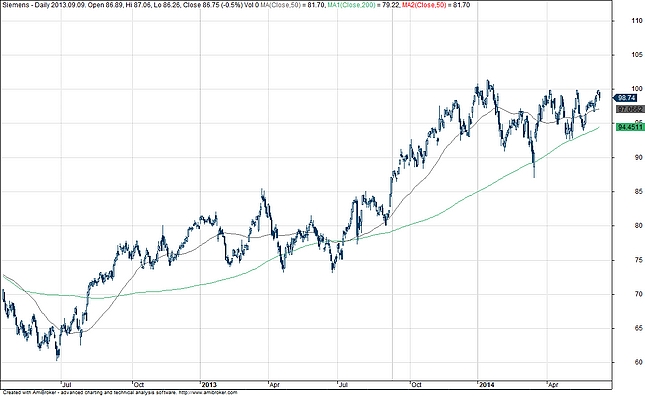The image size is (645, 396).
Task: Click the 97.0662 moving average value tag
Action: [630, 109]
